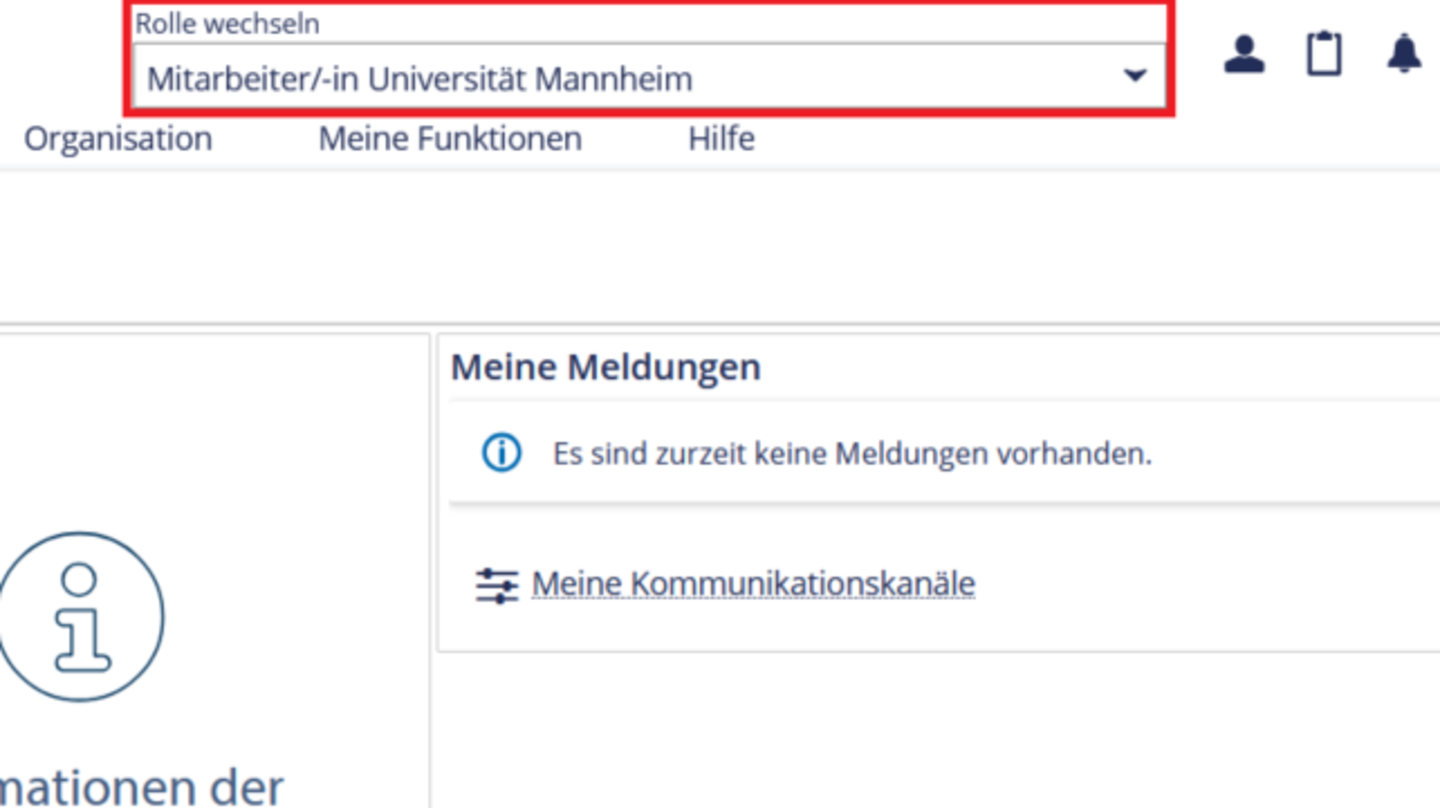Open the Meine Kommunikationskanäle link
The width and height of the screenshot is (1440, 808).
753,583
